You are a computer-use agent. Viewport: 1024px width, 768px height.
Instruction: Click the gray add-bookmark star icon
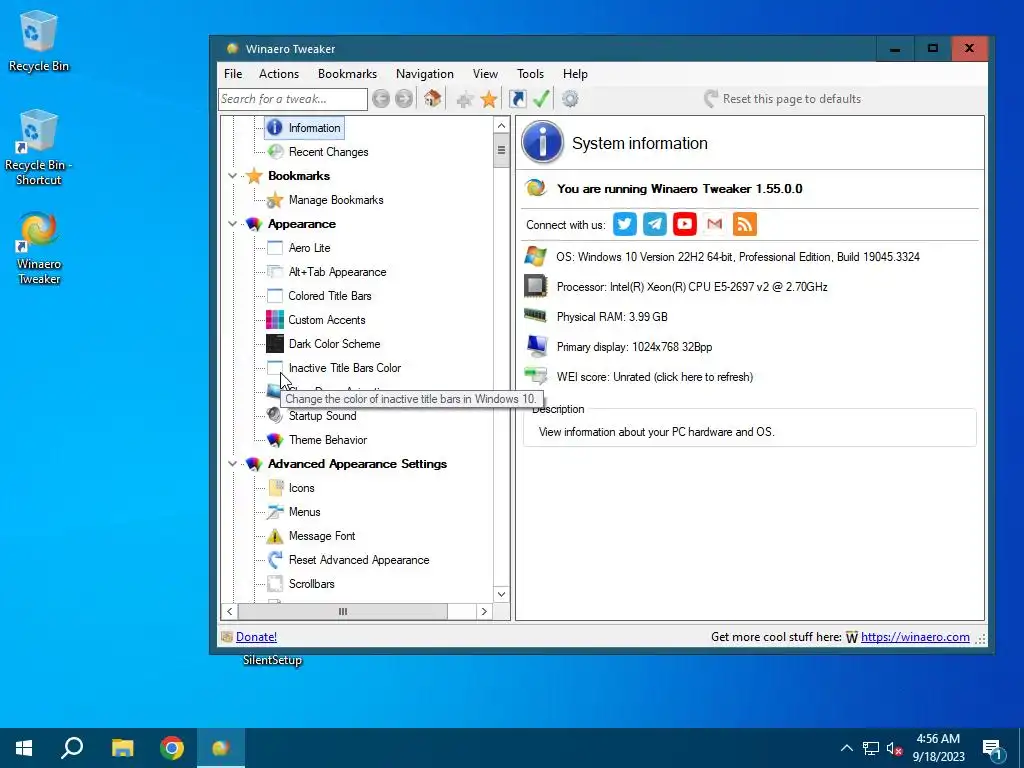[x=465, y=100]
